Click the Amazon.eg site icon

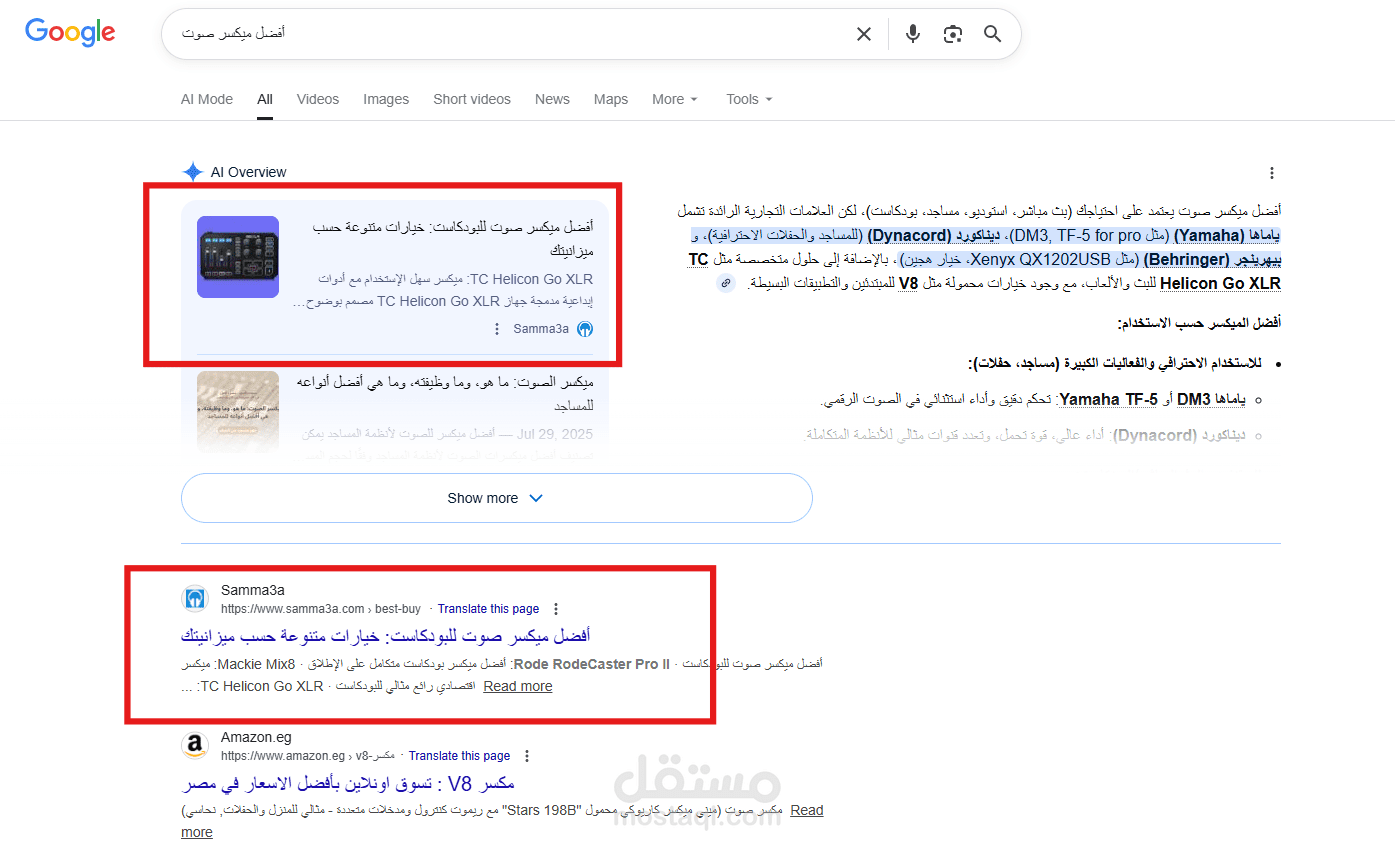coord(195,746)
